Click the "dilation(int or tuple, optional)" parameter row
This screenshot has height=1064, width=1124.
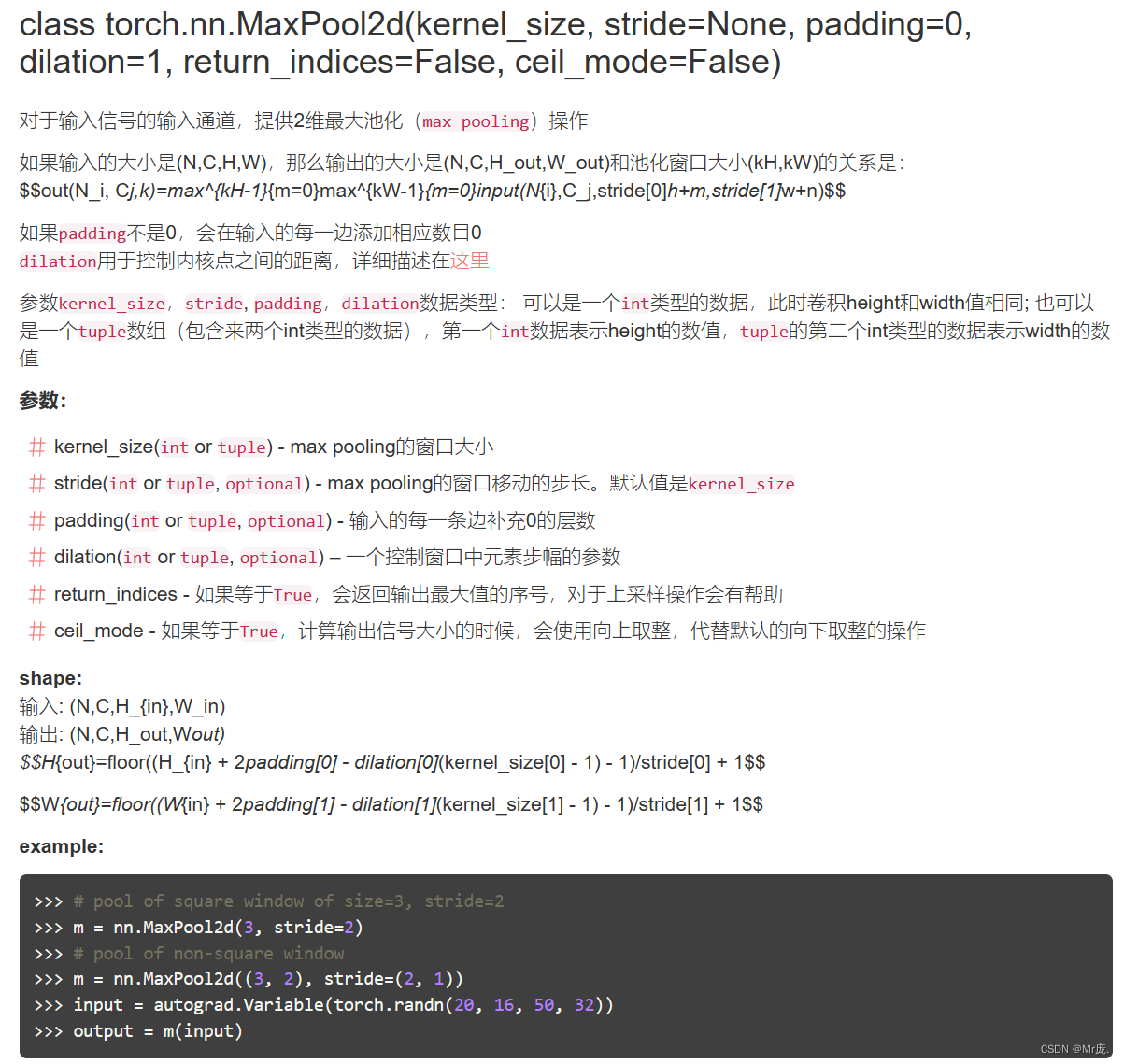pos(337,558)
